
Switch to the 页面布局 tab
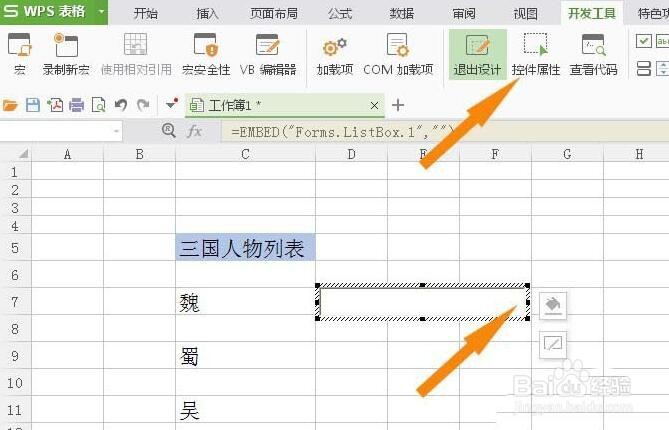click(274, 14)
